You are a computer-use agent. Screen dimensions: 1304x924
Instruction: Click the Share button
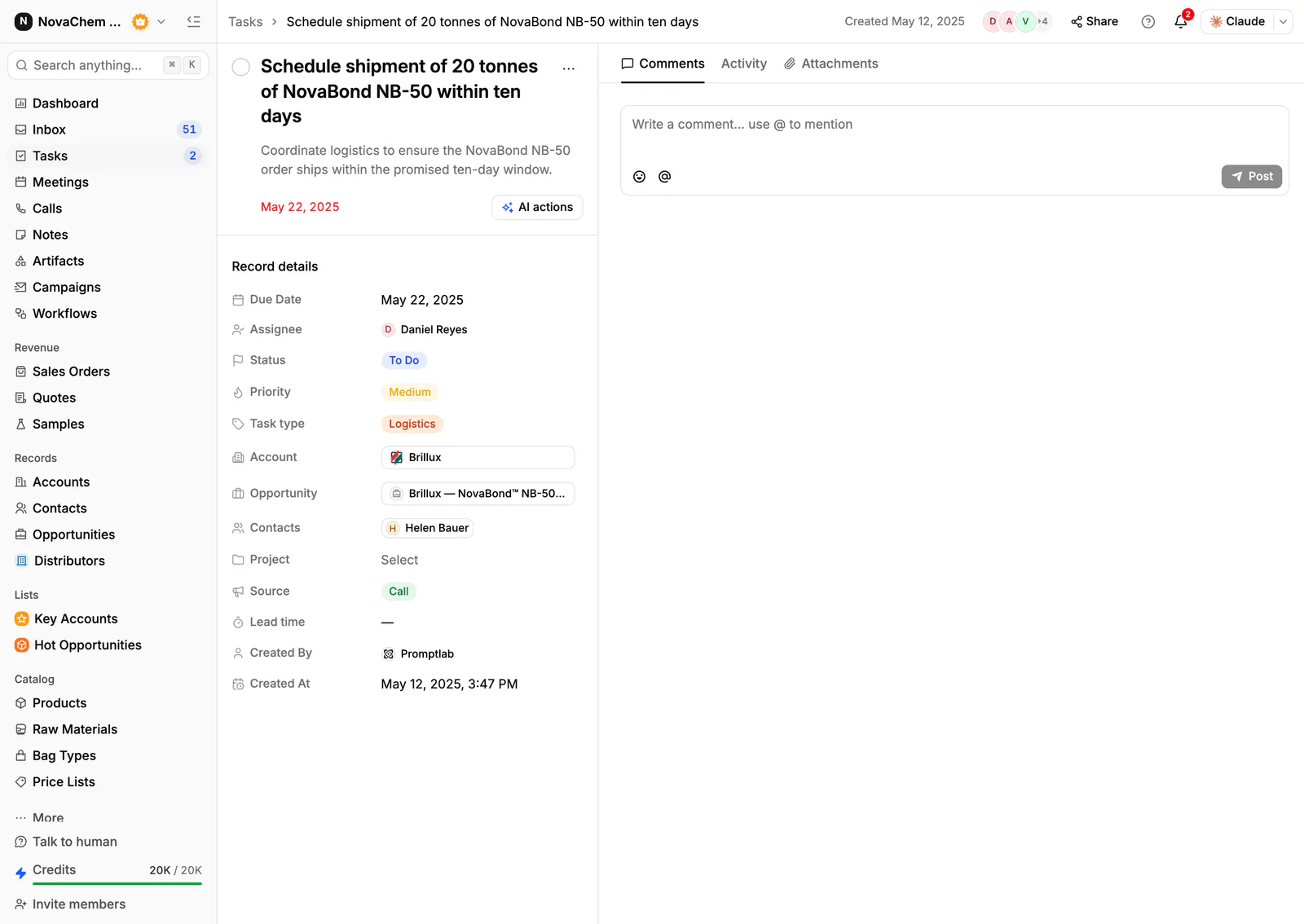click(x=1094, y=22)
